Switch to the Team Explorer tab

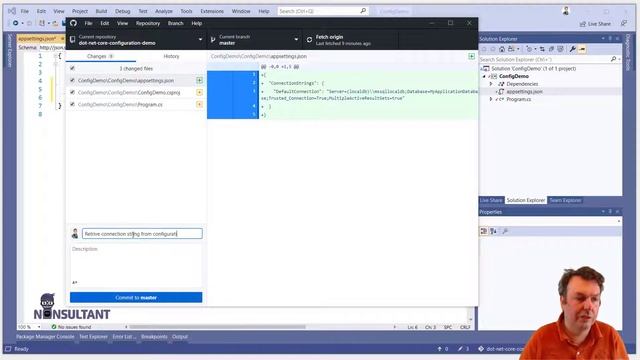[x=565, y=200]
